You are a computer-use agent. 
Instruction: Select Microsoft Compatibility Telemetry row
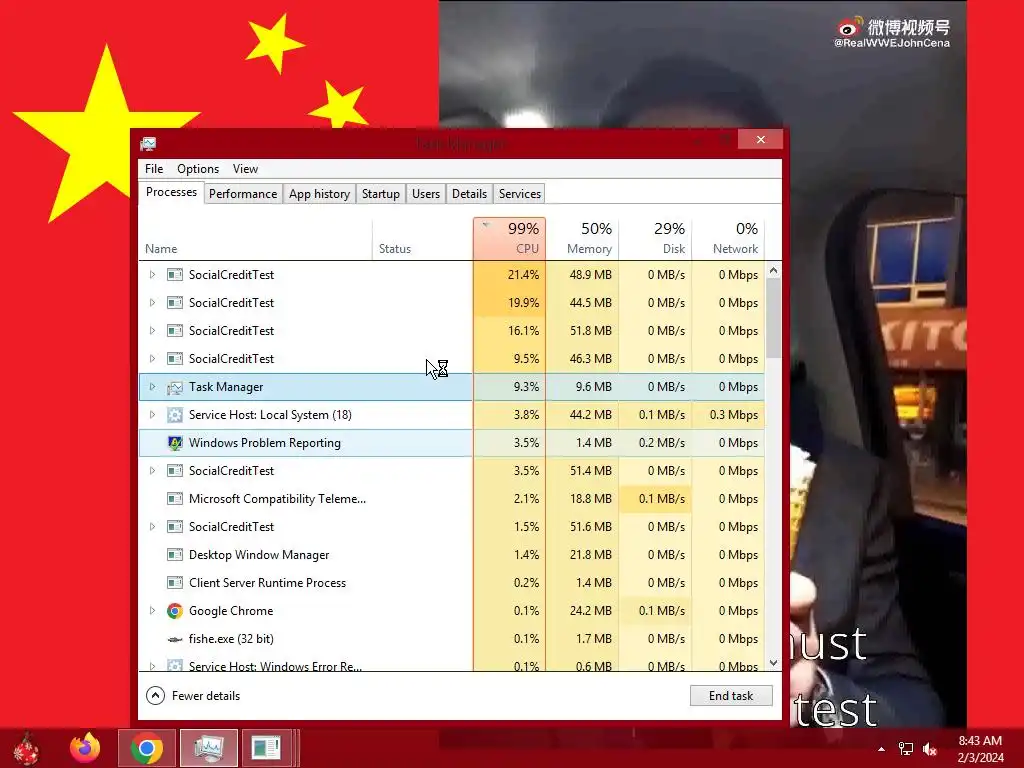click(451, 499)
